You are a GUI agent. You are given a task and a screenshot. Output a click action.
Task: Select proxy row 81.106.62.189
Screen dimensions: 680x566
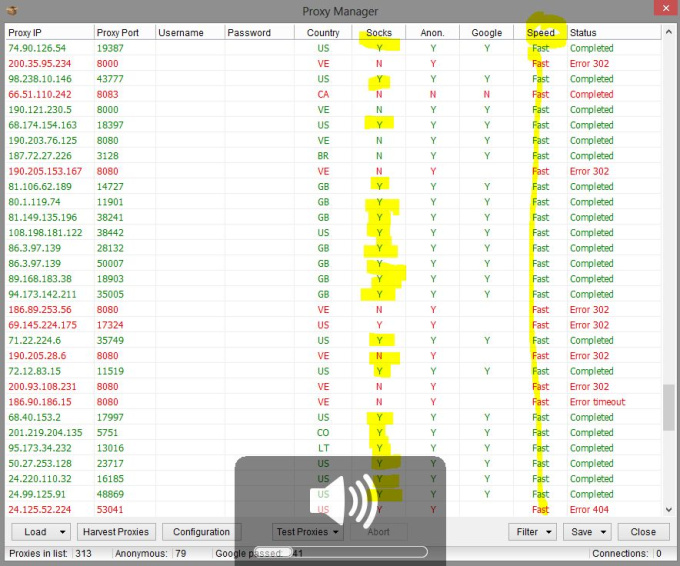point(333,186)
